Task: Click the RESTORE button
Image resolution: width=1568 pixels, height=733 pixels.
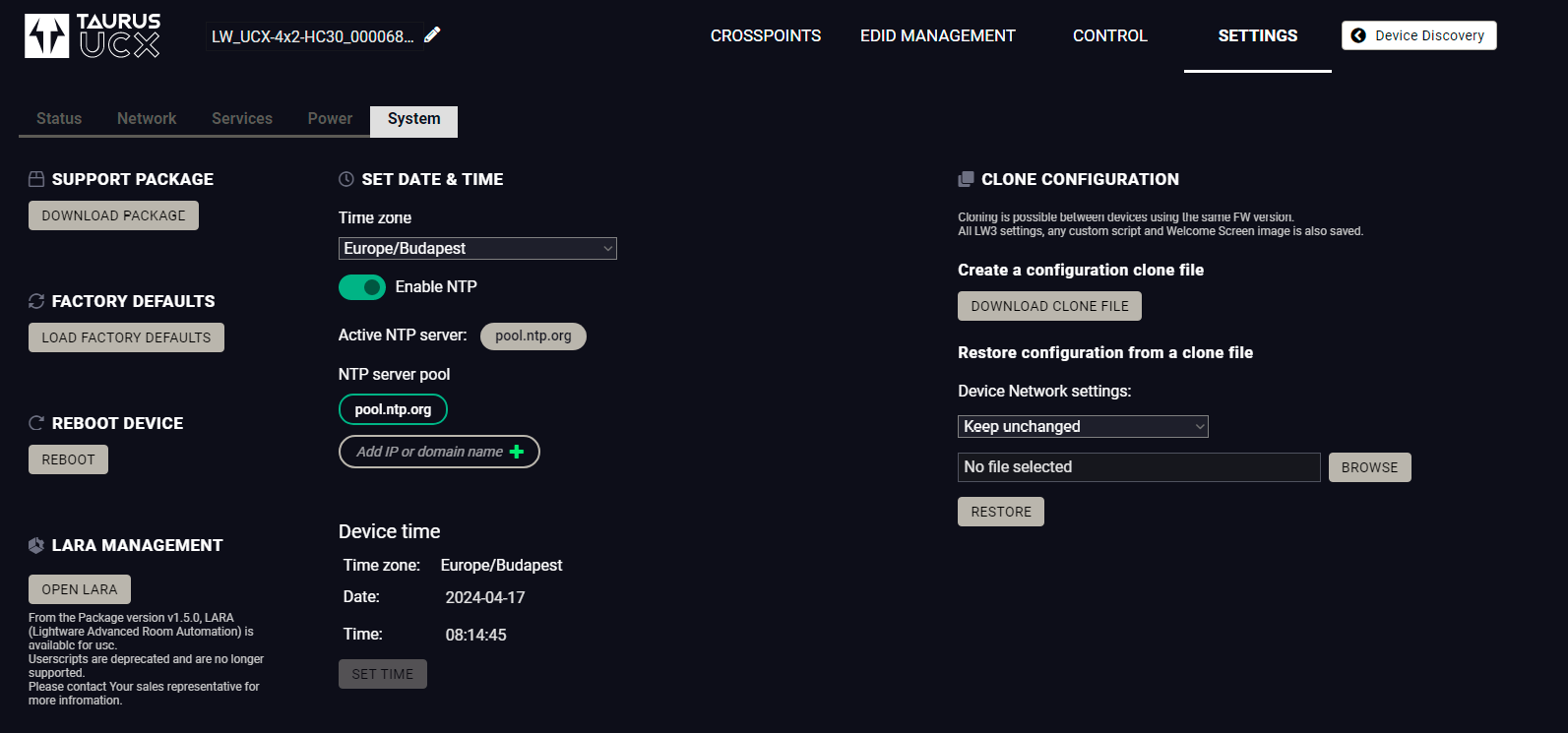Action: pyautogui.click(x=1001, y=512)
